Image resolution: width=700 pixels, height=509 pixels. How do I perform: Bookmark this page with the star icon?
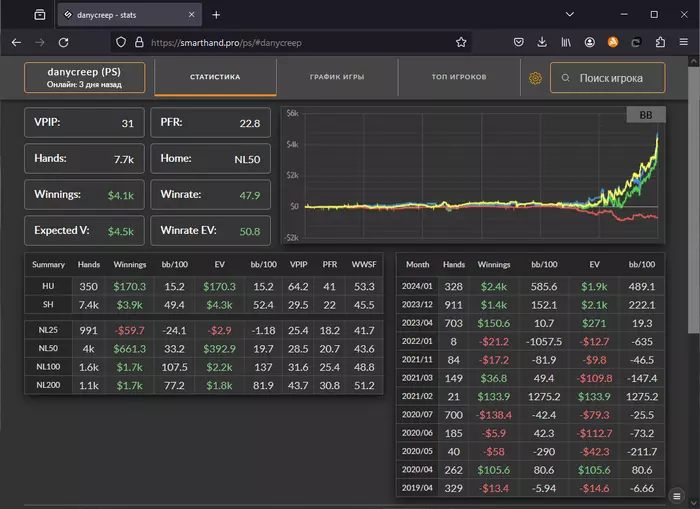(461, 43)
